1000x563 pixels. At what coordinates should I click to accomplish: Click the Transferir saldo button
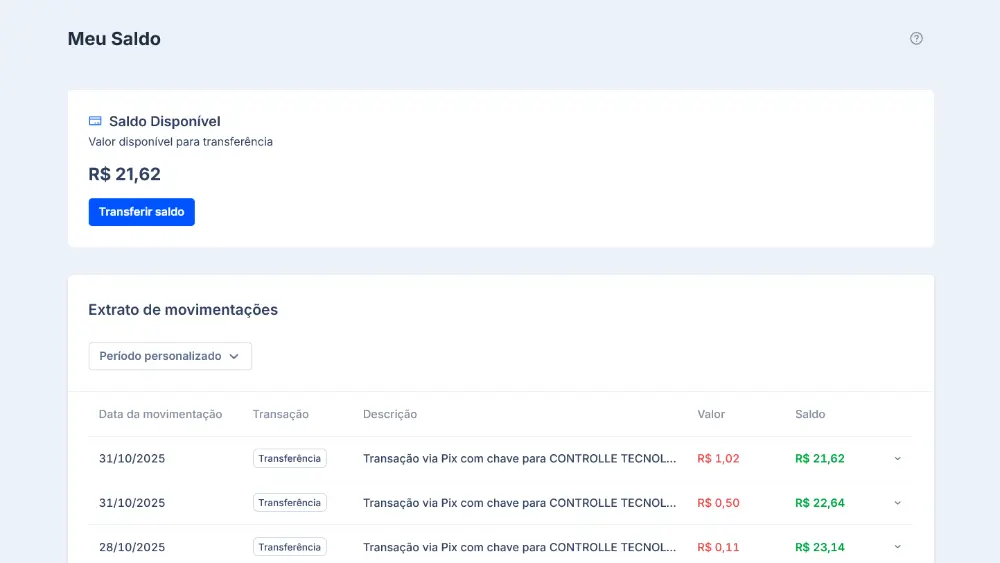142,212
